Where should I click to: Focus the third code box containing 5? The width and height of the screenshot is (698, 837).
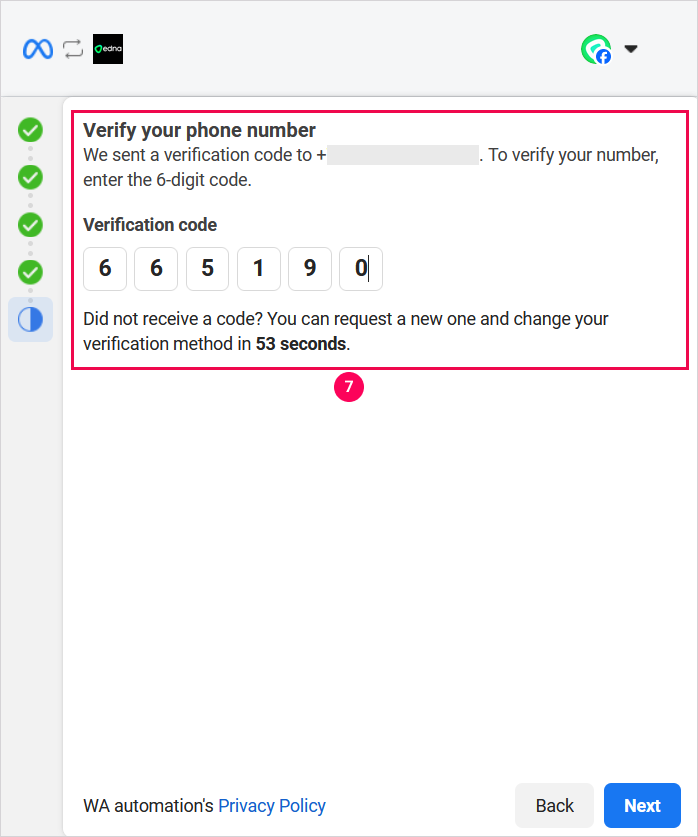[207, 269]
